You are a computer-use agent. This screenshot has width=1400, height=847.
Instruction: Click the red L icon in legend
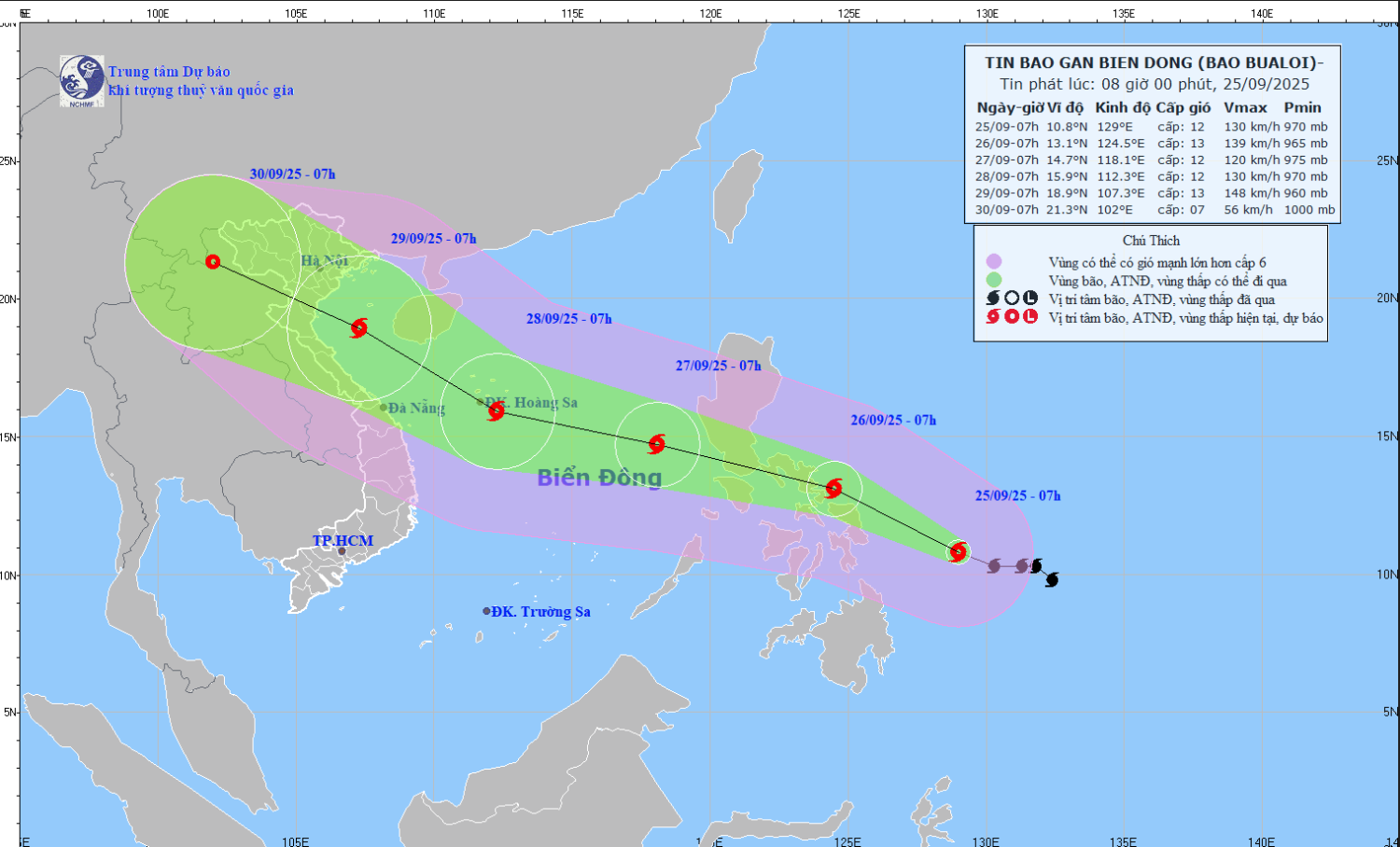(1030, 317)
